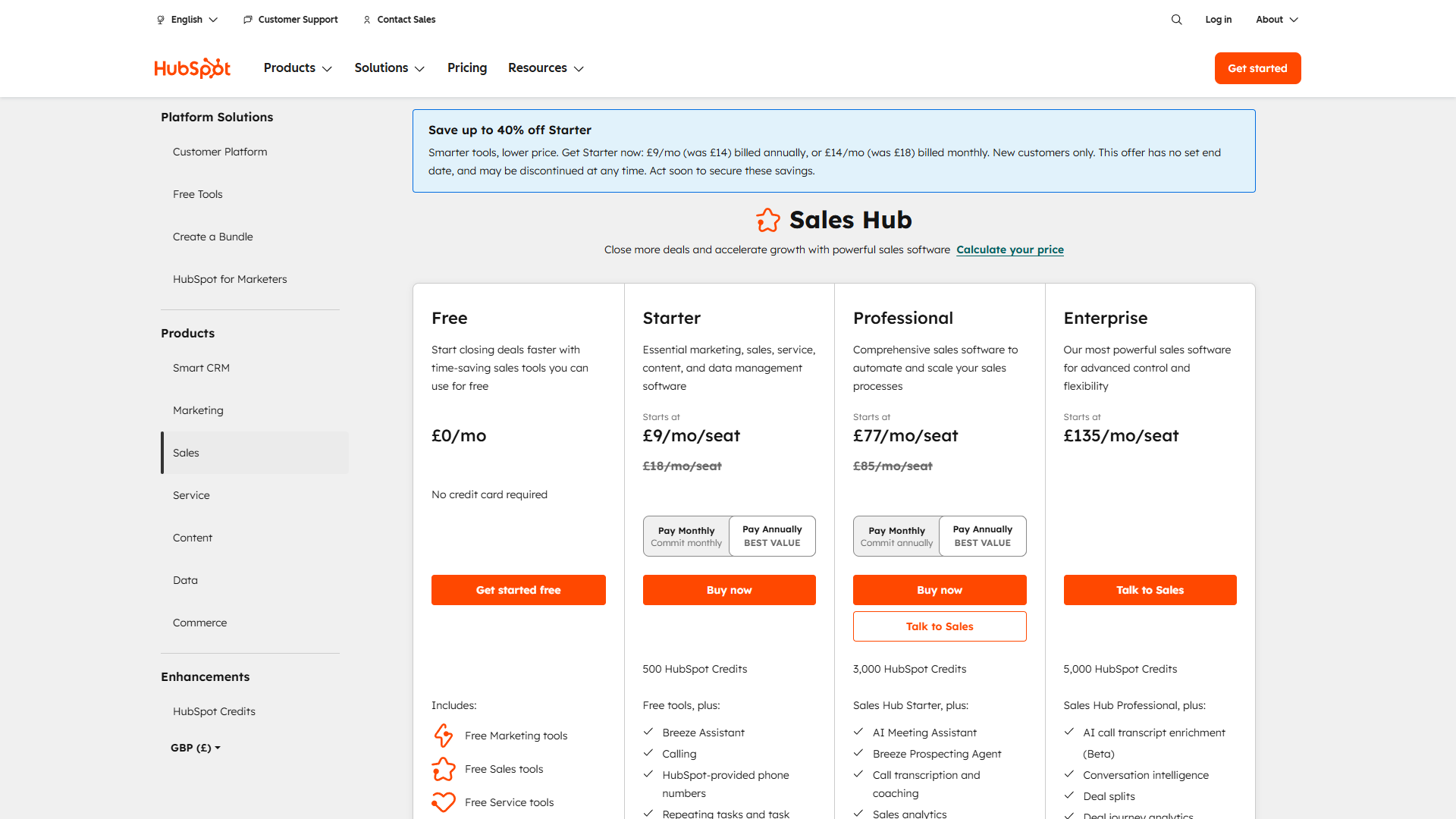Image resolution: width=1456 pixels, height=819 pixels.
Task: Click the HubSpot logo
Action: [192, 68]
